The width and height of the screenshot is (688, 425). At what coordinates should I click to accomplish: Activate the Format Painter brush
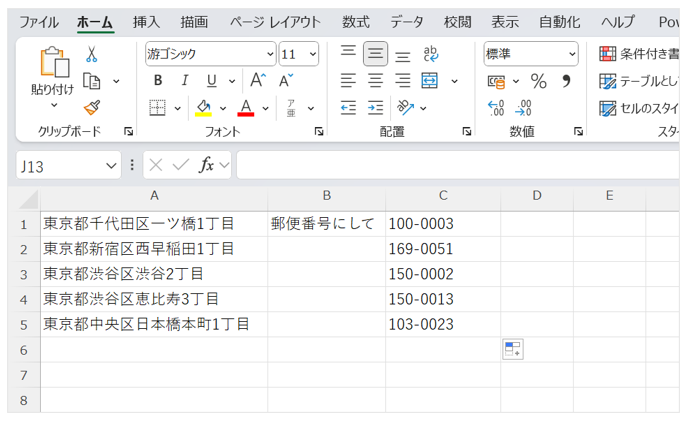click(92, 107)
